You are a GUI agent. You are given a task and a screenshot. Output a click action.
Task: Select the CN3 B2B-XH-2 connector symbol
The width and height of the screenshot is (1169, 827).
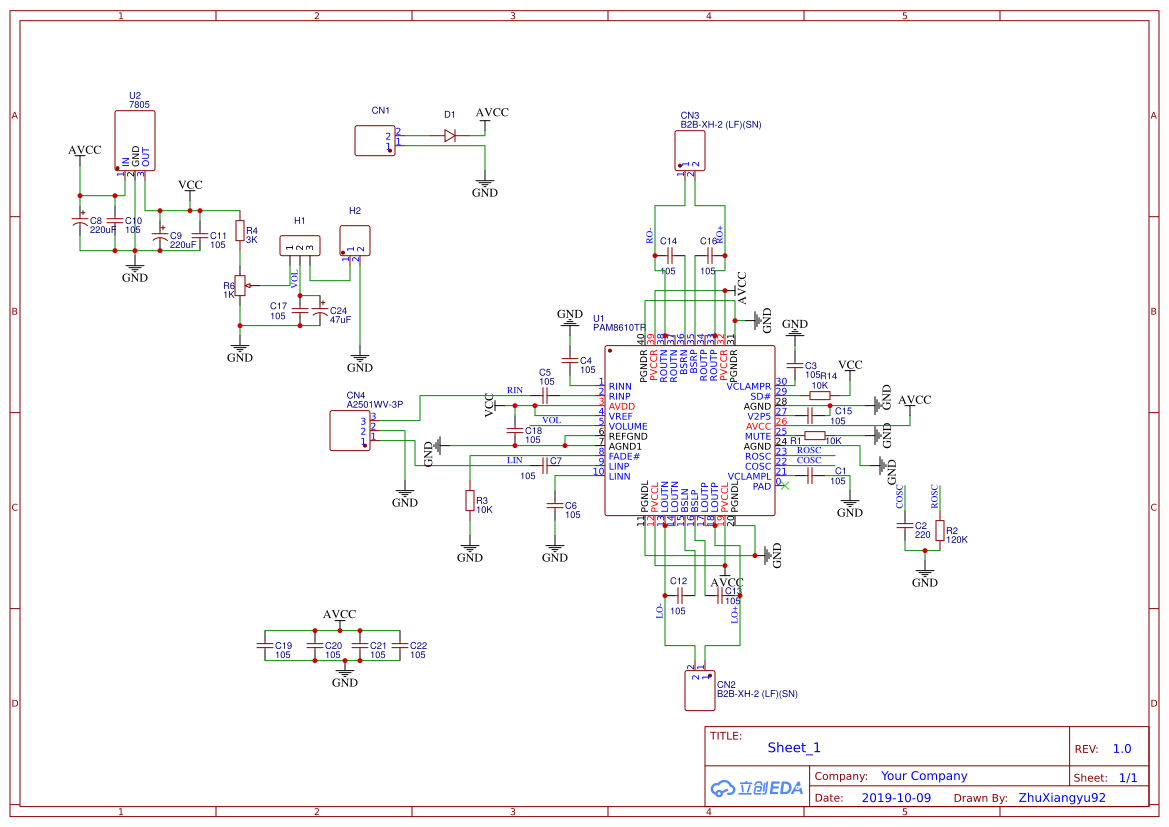pos(690,151)
